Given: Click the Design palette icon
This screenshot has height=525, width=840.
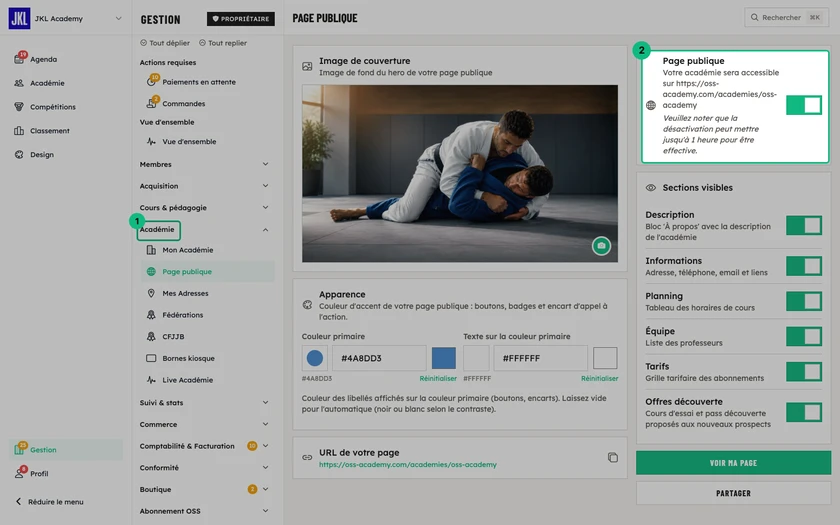Looking at the screenshot, I should pos(19,154).
